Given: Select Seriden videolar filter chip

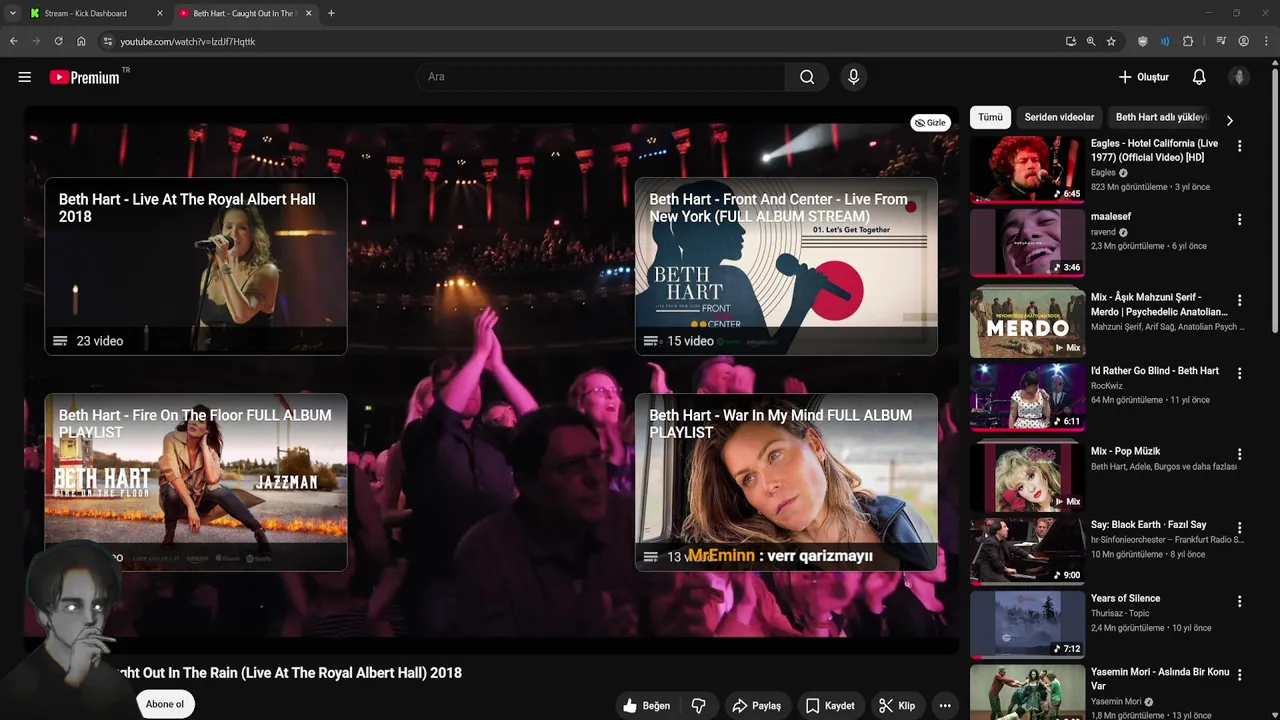Looking at the screenshot, I should pos(1059,117).
